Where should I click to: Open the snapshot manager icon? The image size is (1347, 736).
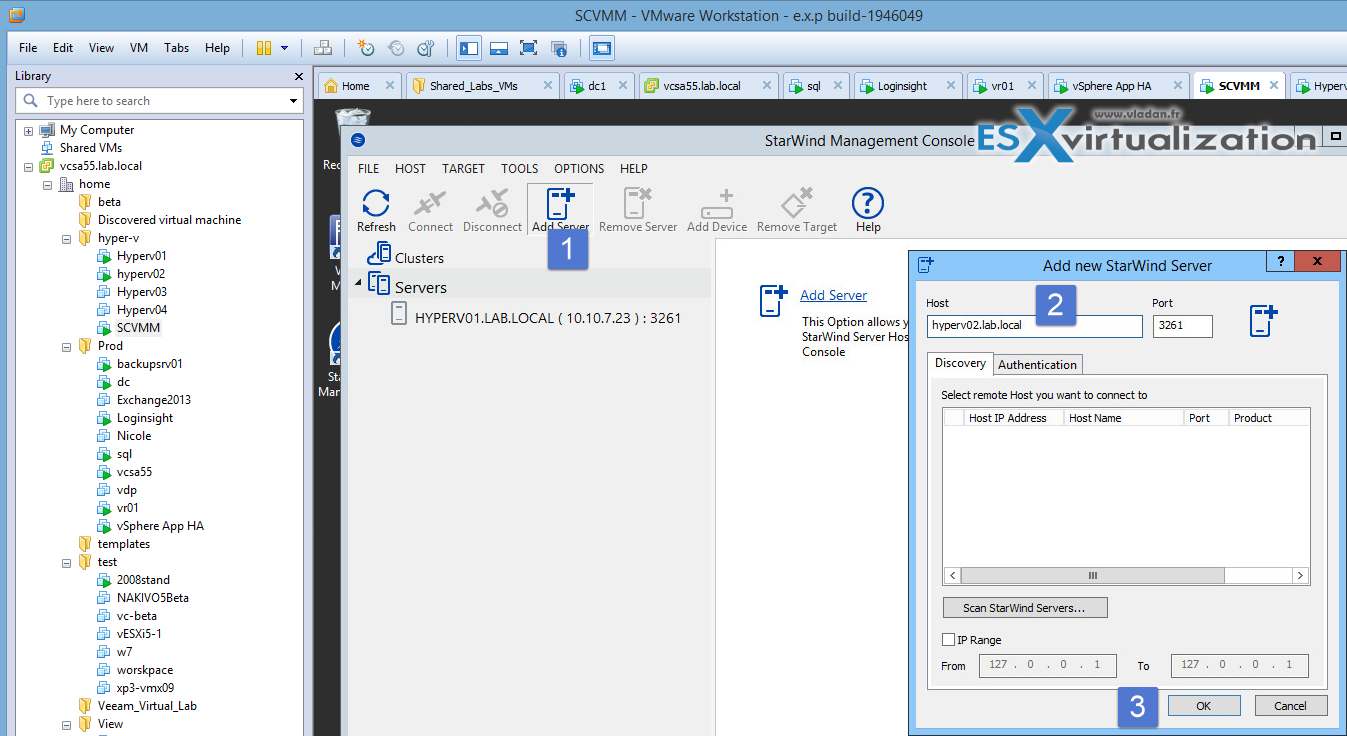tap(426, 47)
